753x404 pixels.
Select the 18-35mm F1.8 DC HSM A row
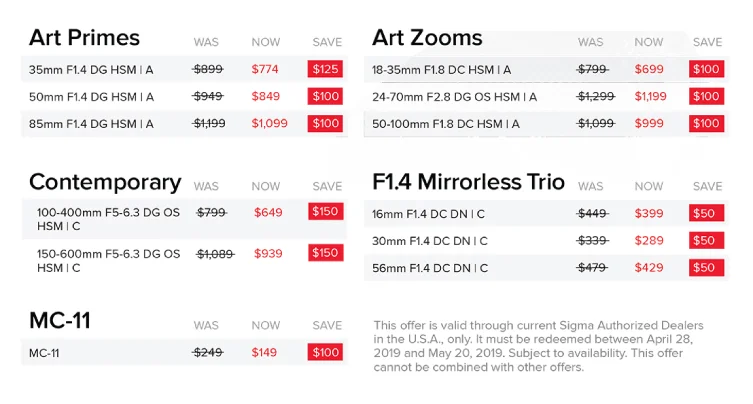[x=547, y=70]
